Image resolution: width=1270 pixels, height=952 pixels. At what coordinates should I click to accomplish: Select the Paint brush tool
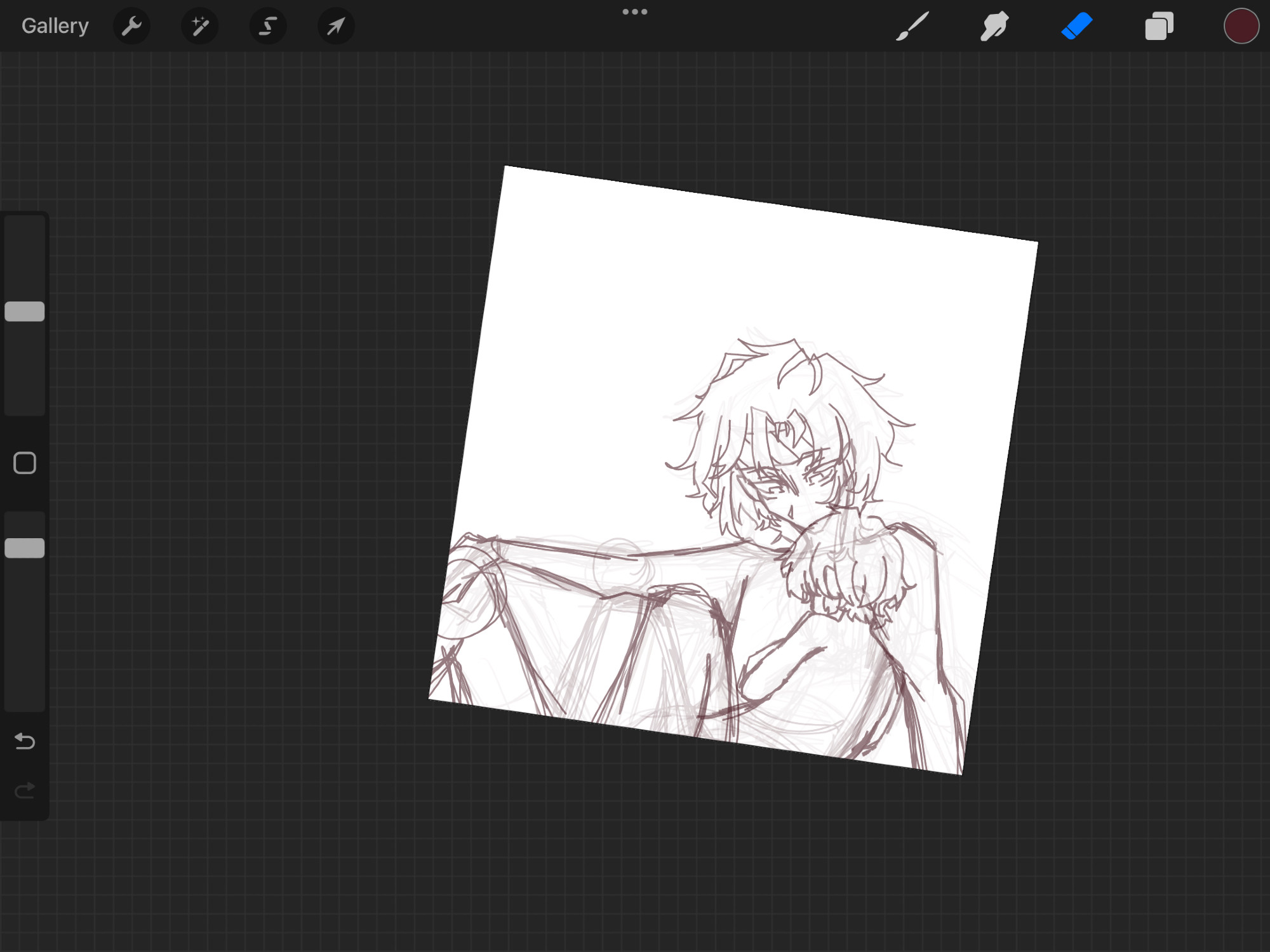(912, 26)
